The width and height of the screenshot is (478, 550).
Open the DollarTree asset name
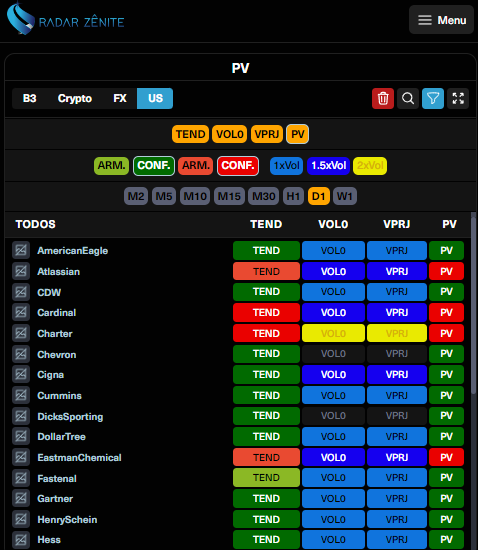[61, 437]
